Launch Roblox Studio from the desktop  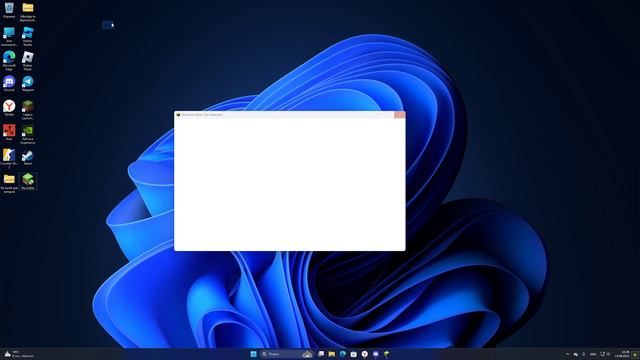(28, 36)
